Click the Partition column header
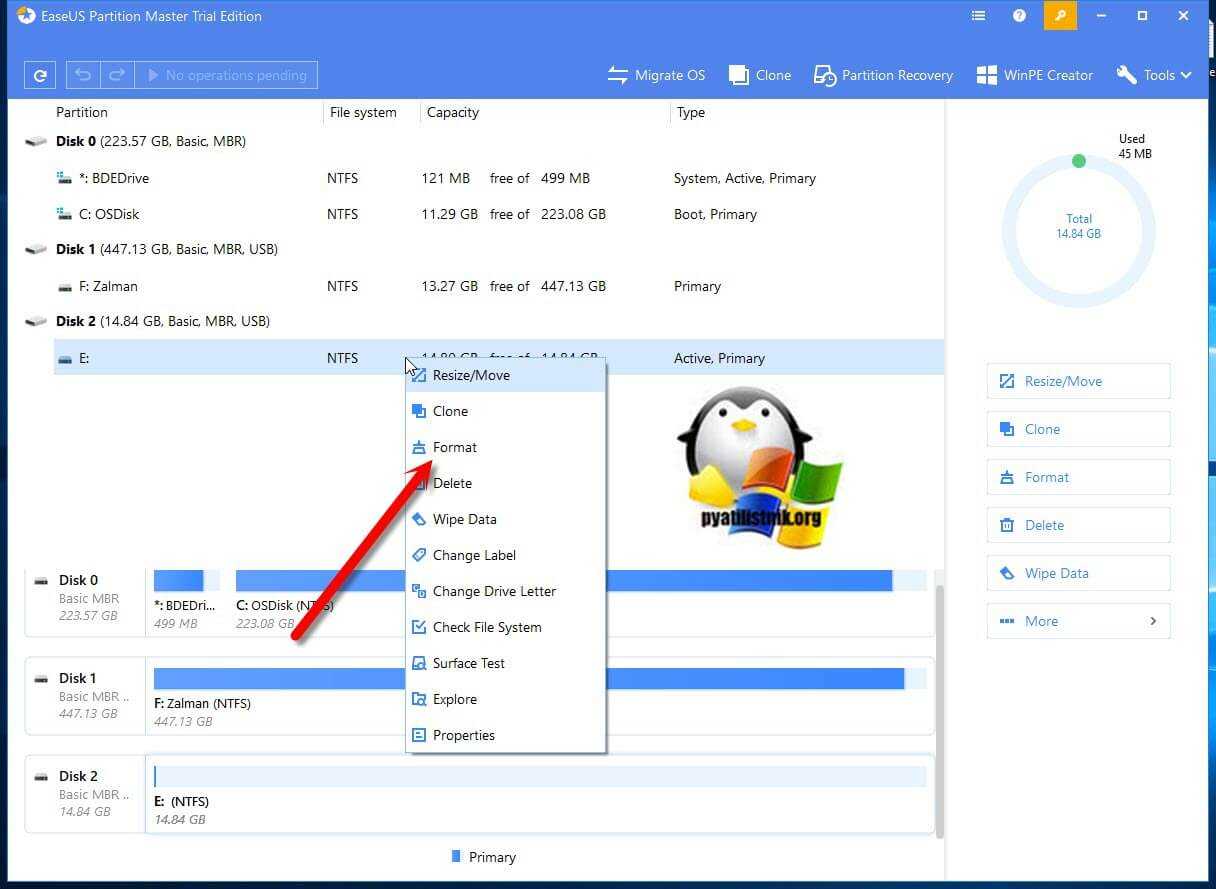This screenshot has width=1216, height=889. point(82,112)
